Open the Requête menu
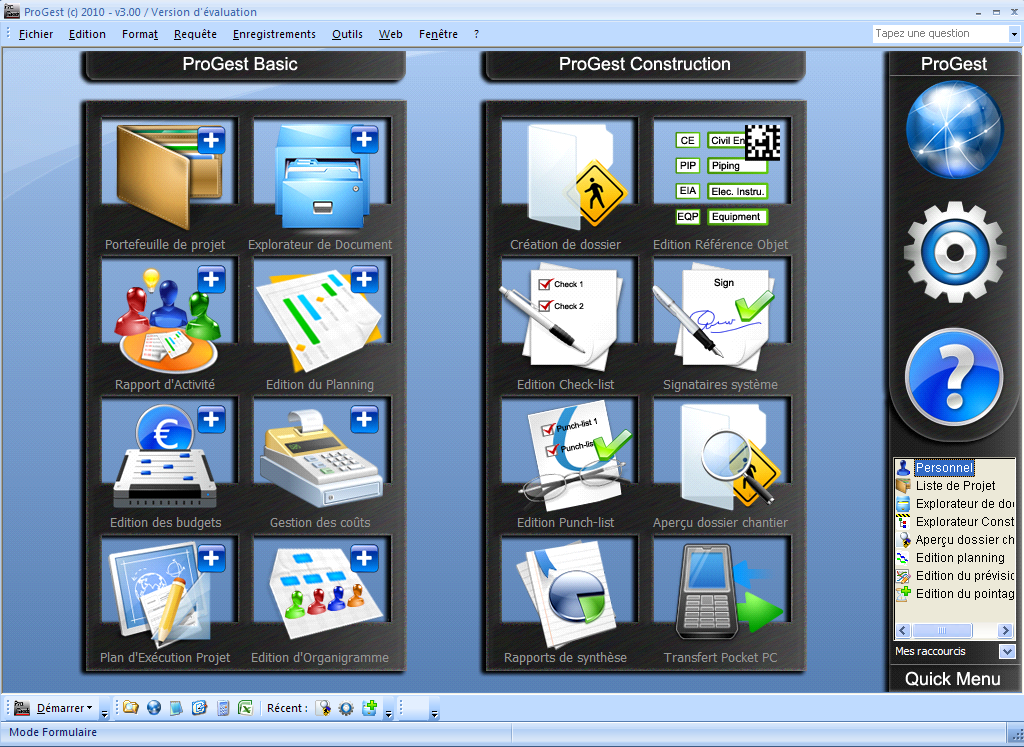1024x747 pixels. pyautogui.click(x=195, y=34)
